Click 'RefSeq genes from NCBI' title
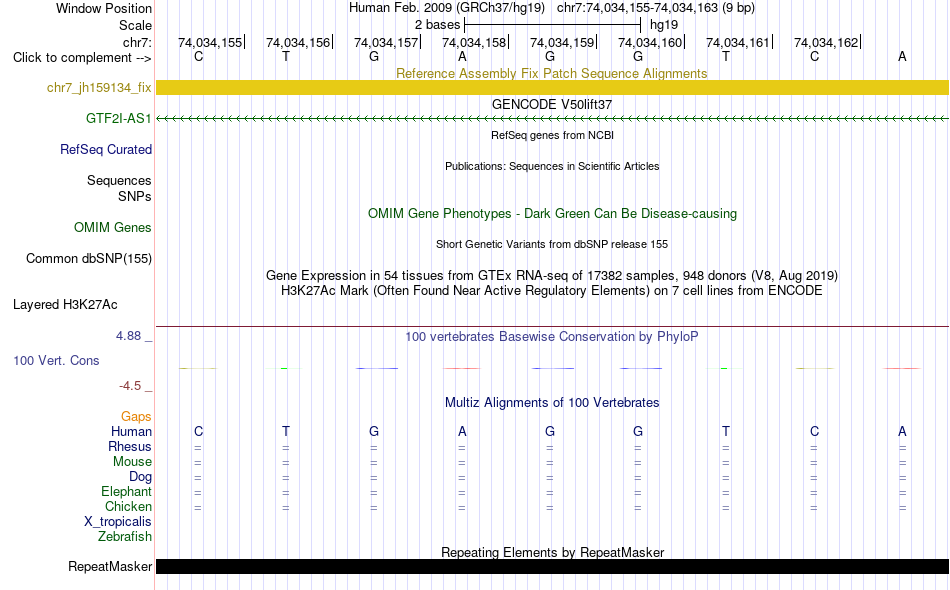 click(552, 136)
